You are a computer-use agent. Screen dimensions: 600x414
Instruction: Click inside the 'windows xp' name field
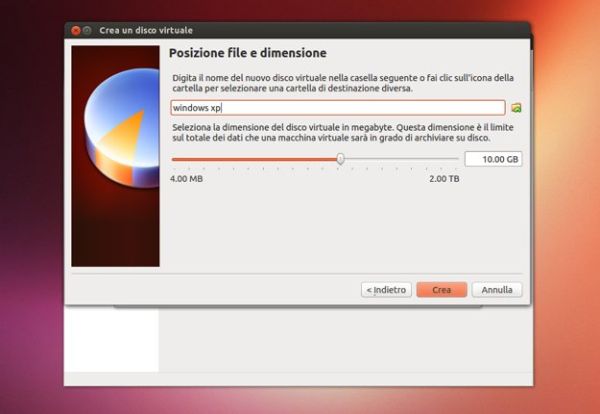337,107
